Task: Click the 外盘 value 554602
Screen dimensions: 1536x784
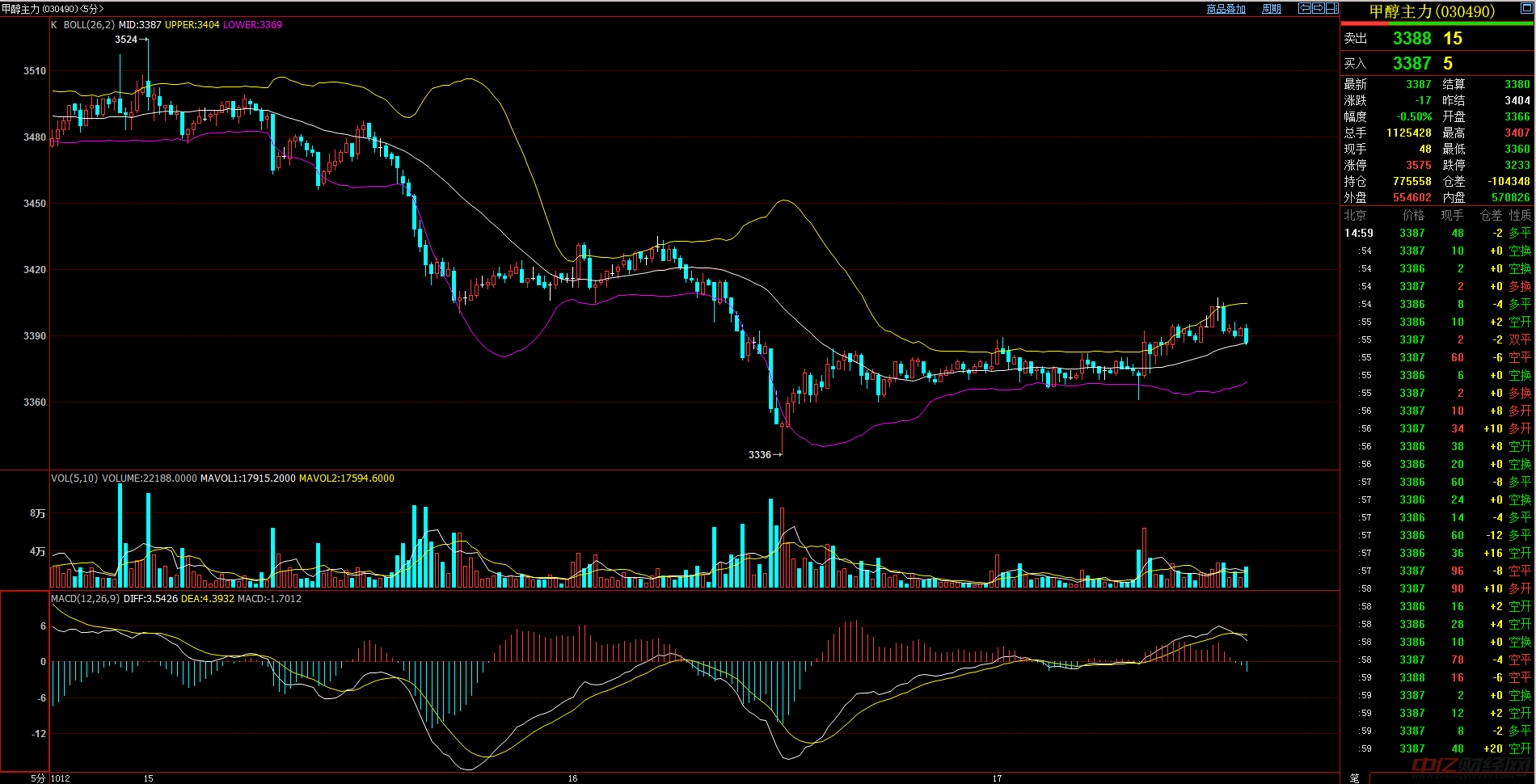Action: (1412, 197)
